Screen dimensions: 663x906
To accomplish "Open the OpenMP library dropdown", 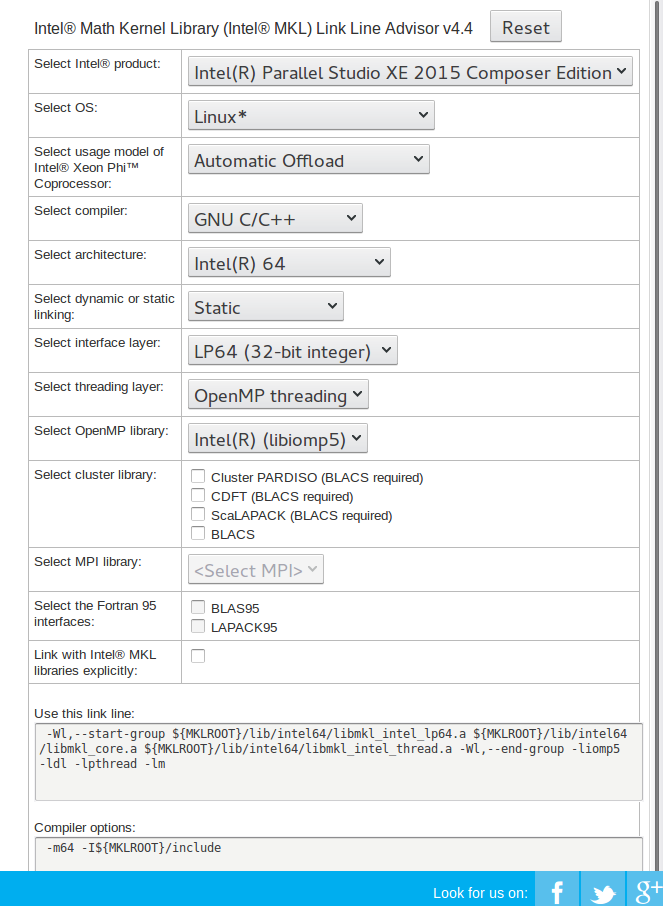I will click(x=277, y=438).
